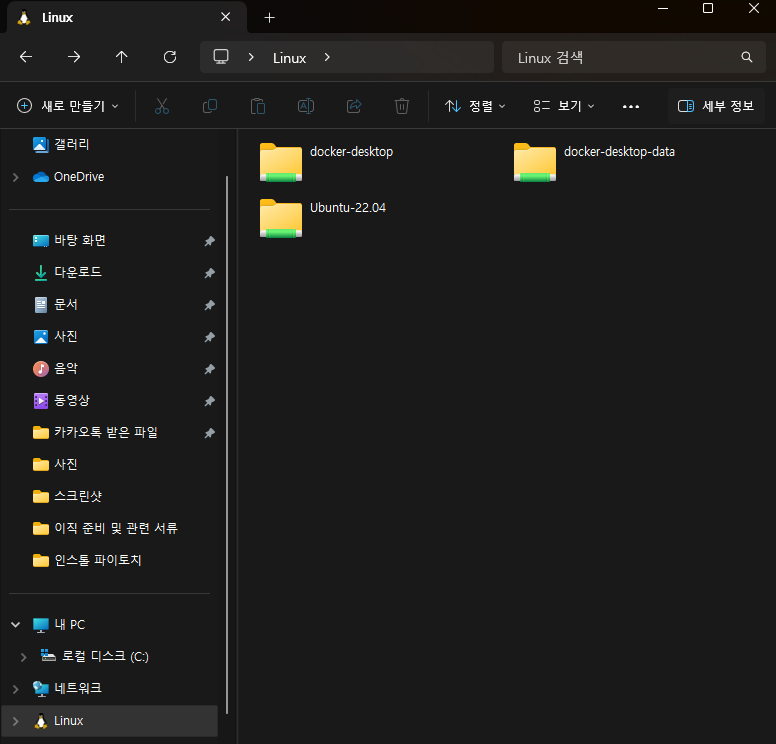The height and width of the screenshot is (744, 776).
Task: Click the Copy icon in toolbar
Action: [x=210, y=106]
